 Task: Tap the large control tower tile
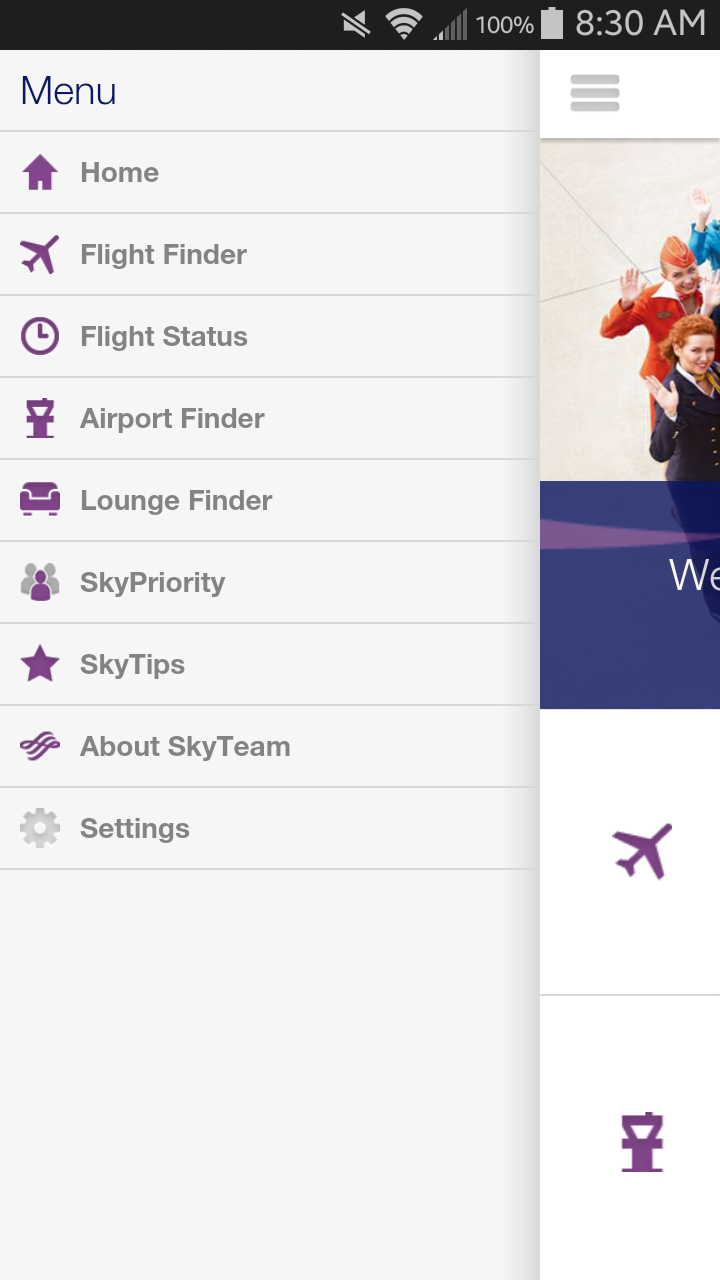pos(642,1141)
